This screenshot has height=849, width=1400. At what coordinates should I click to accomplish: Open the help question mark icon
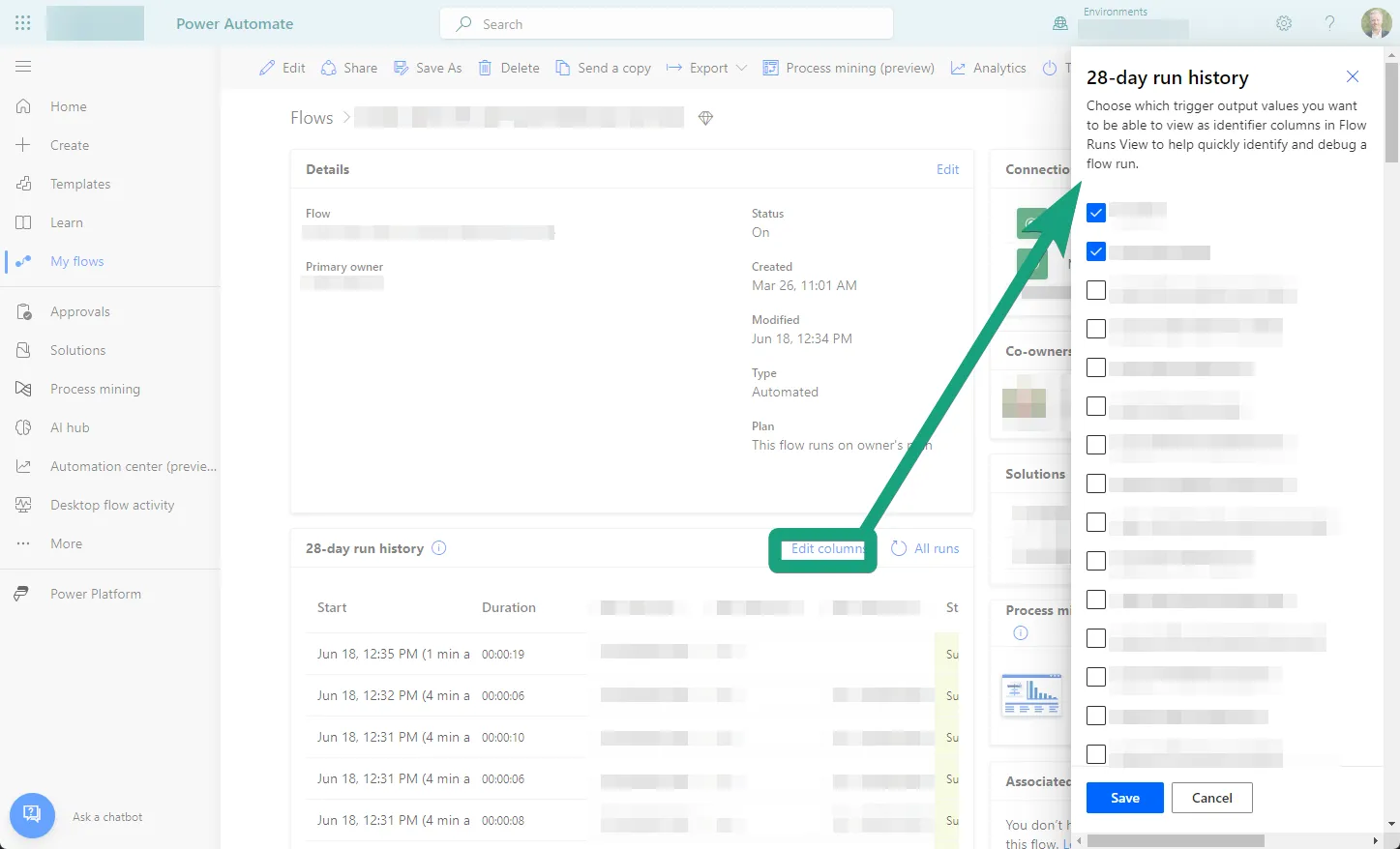1330,23
